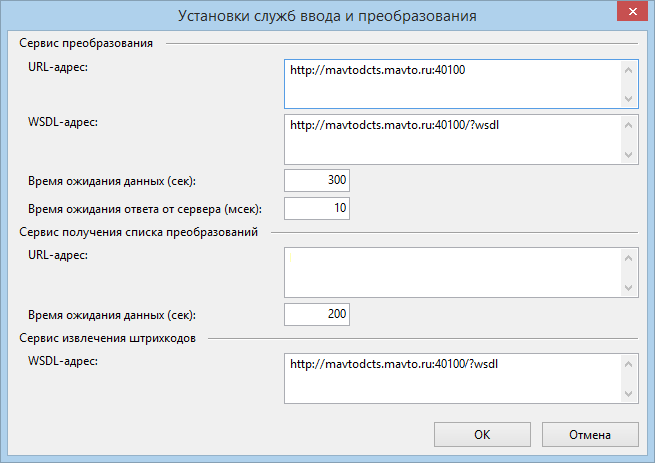Focus the data wait field showing 200
This screenshot has width=655, height=463.
point(317,314)
